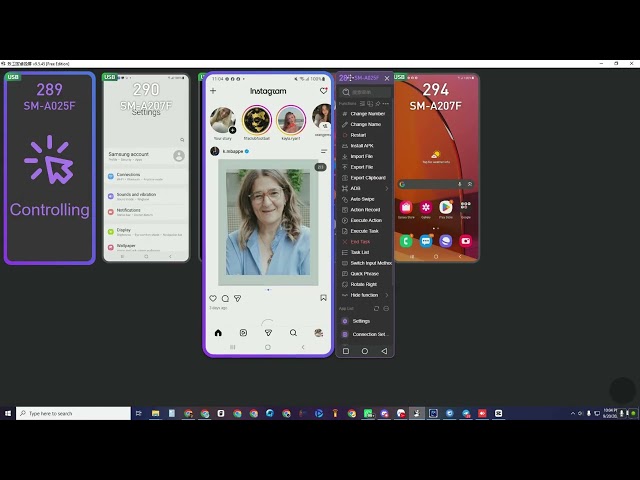Open Notifications on device 290

coord(146,212)
